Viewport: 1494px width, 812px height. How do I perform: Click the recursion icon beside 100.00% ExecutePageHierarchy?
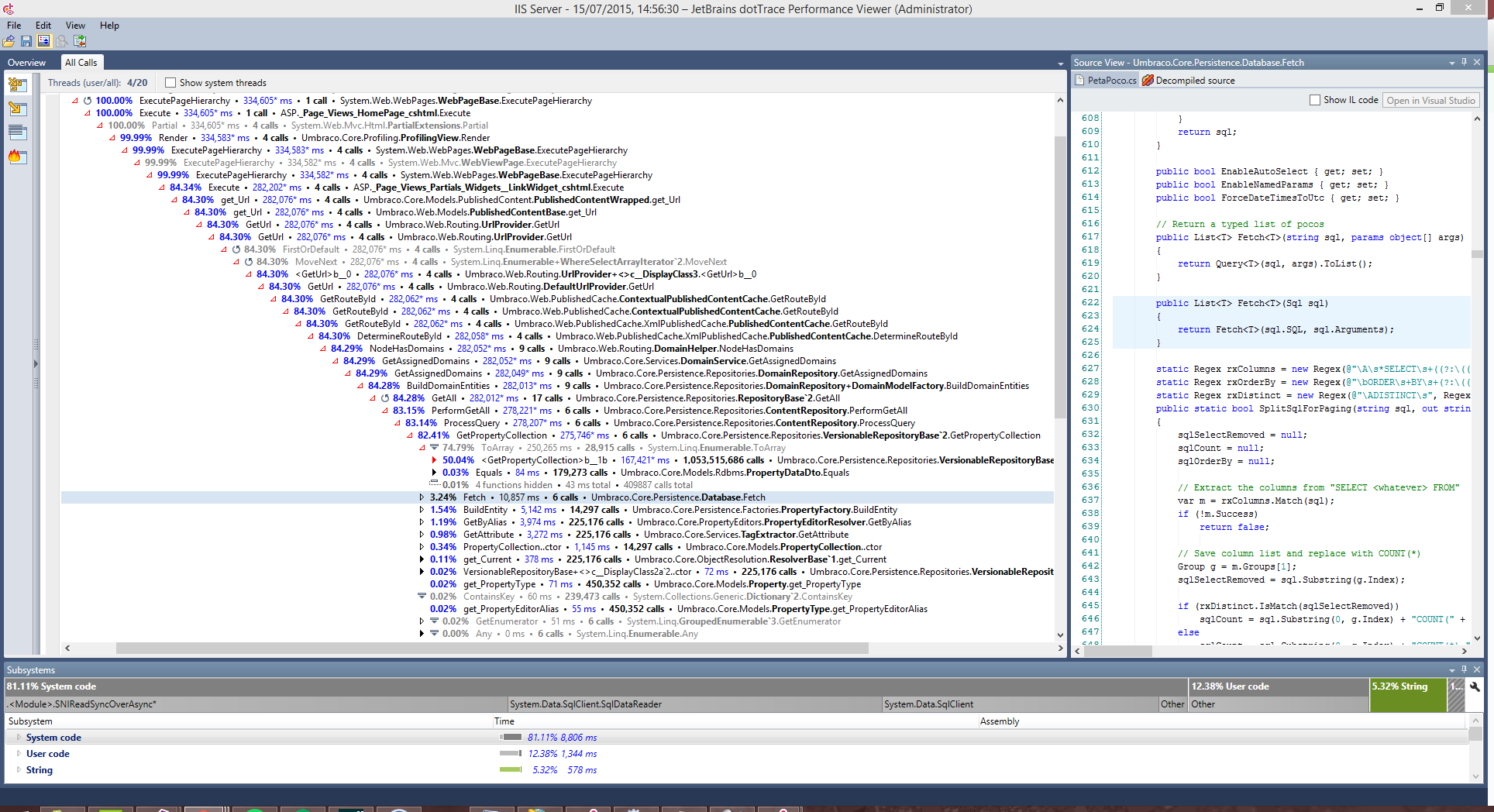click(88, 101)
